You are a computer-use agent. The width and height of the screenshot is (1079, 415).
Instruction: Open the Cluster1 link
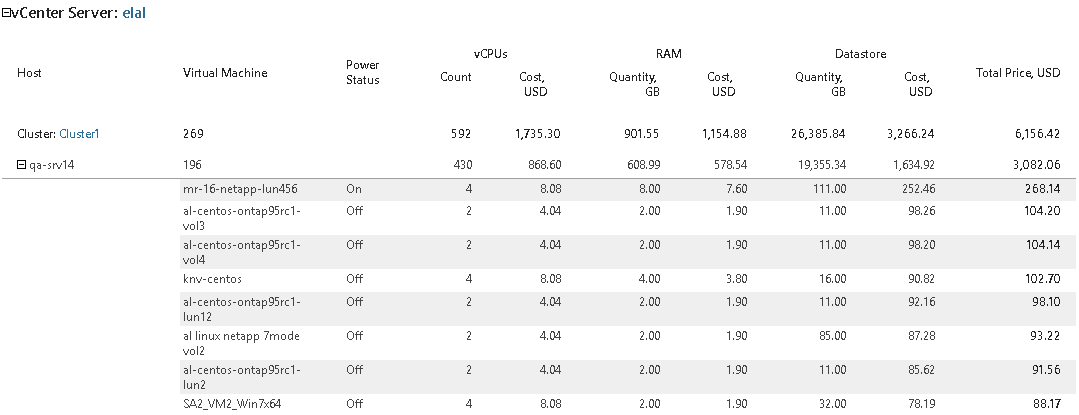(79, 134)
